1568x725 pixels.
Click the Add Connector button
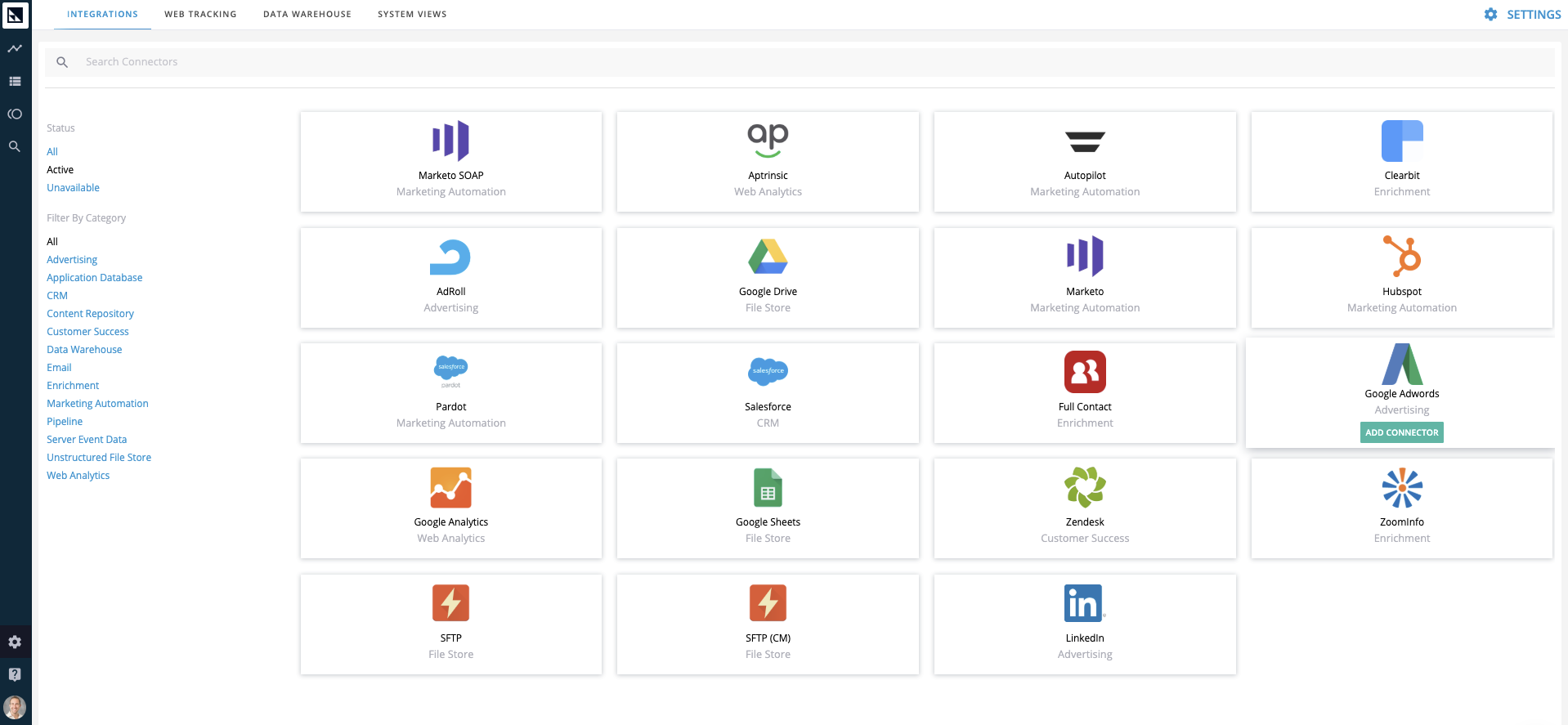[x=1402, y=432]
